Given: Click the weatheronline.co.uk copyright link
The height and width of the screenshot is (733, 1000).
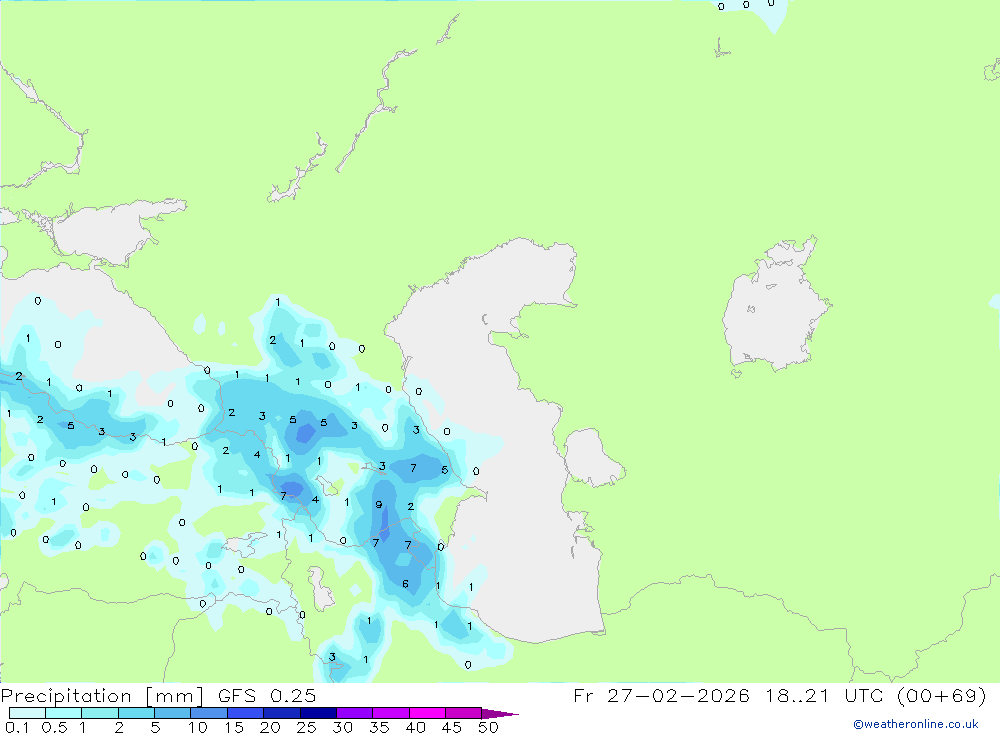Looking at the screenshot, I should (x=916, y=724).
